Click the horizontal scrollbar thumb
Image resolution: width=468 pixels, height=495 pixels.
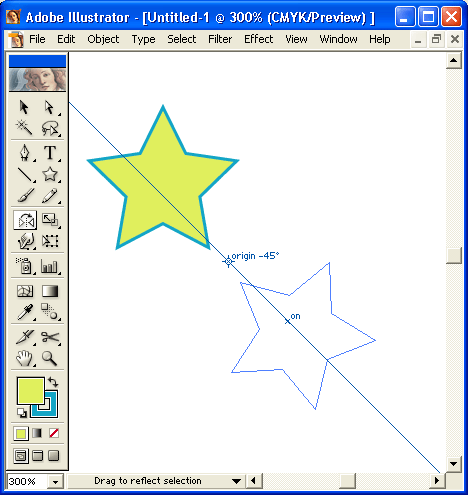(x=347, y=481)
